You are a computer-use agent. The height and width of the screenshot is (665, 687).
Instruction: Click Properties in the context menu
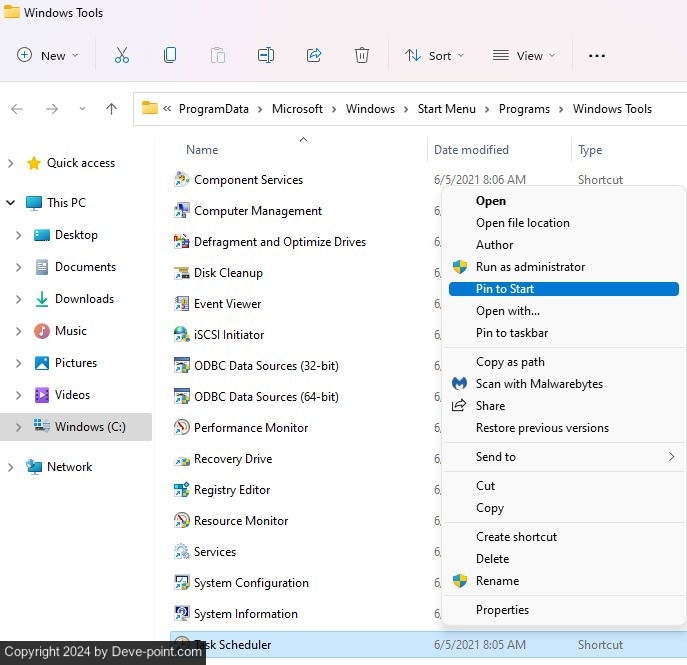(x=502, y=610)
